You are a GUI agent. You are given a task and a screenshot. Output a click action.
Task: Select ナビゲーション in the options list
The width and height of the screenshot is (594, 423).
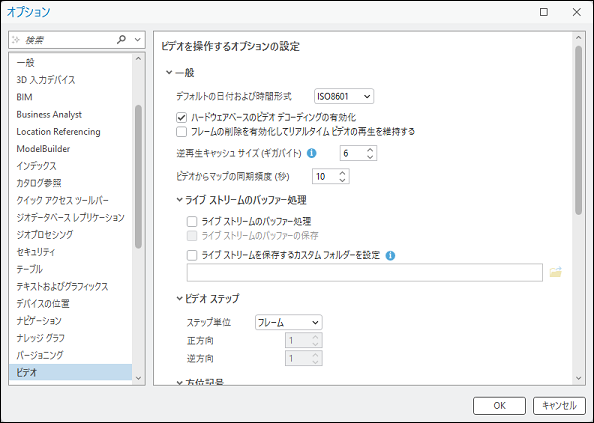39,321
